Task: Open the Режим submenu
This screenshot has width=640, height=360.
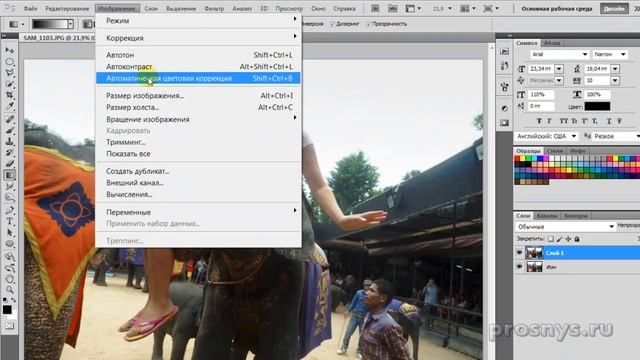Action: pos(198,20)
